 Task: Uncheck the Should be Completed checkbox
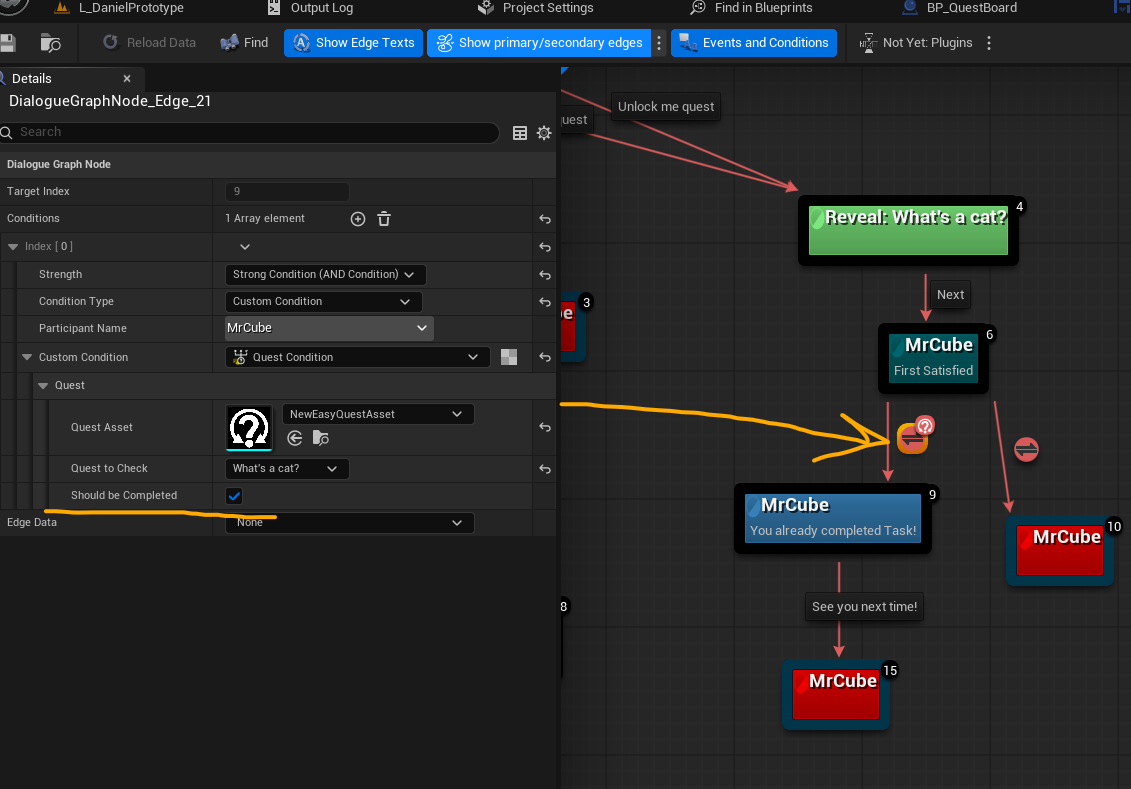[233, 495]
